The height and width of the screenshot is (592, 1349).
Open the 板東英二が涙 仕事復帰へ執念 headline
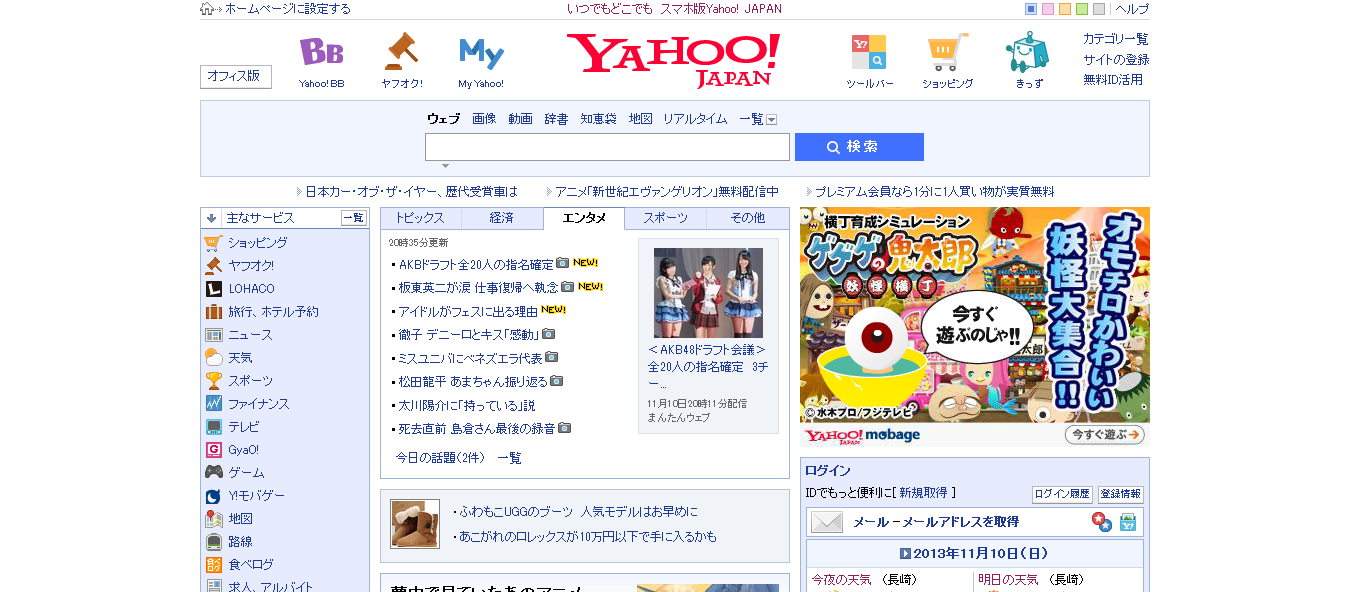pos(478,287)
